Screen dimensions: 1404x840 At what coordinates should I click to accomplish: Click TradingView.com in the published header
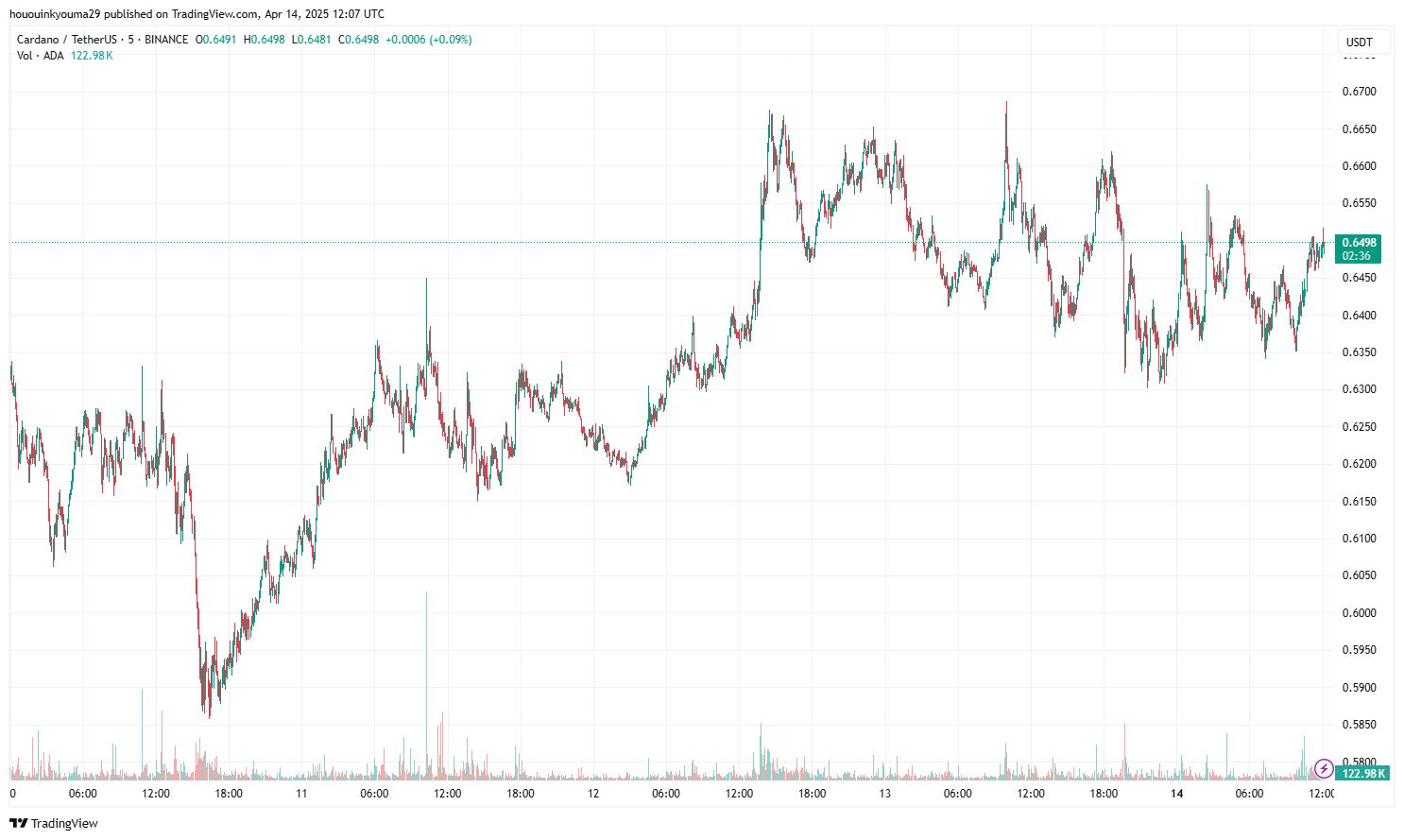[x=214, y=14]
